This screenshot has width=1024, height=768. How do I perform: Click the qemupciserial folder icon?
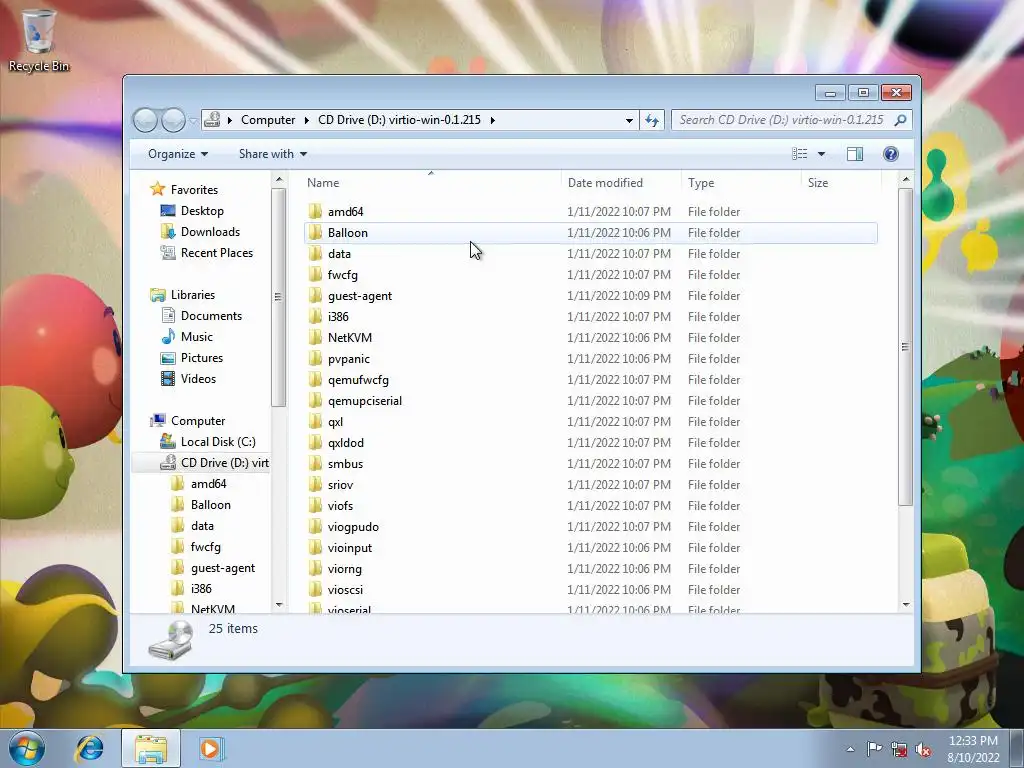click(315, 400)
